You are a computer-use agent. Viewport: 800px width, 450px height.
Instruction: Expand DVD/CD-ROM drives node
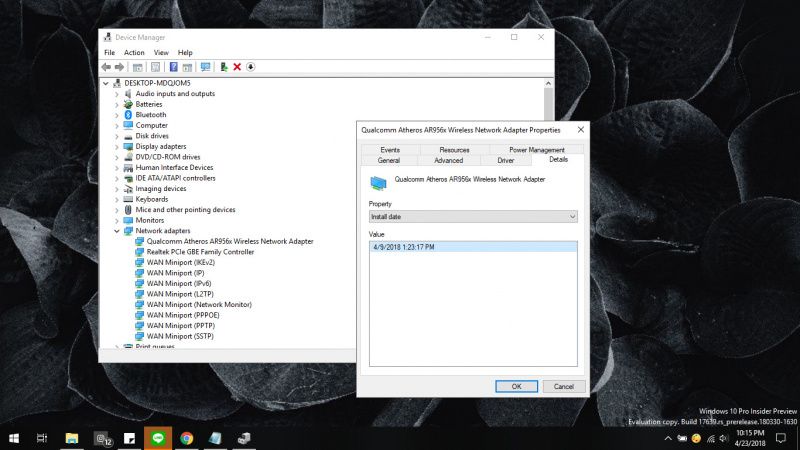click(x=117, y=157)
